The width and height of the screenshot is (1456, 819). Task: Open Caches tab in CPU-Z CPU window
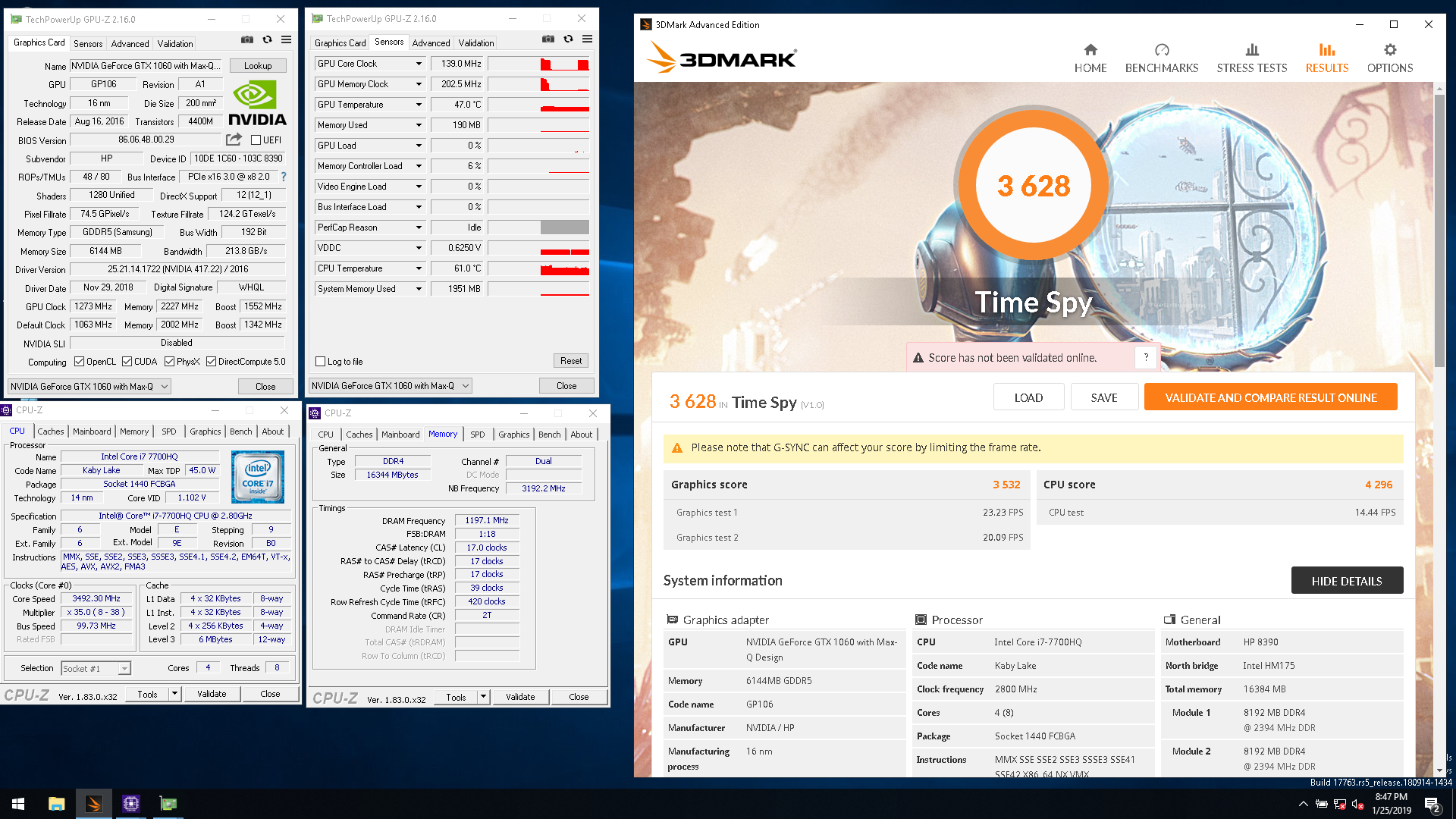click(x=51, y=431)
